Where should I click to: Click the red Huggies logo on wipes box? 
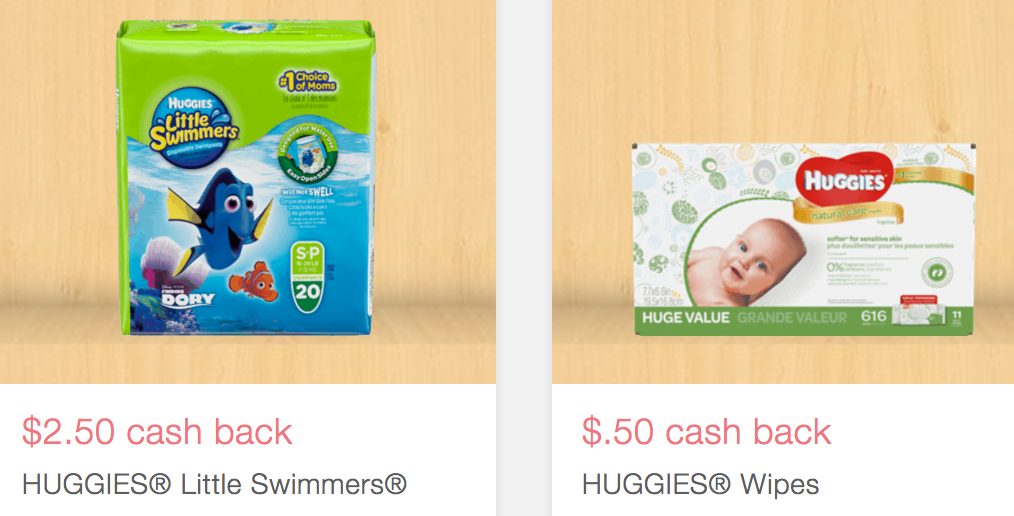[x=844, y=182]
